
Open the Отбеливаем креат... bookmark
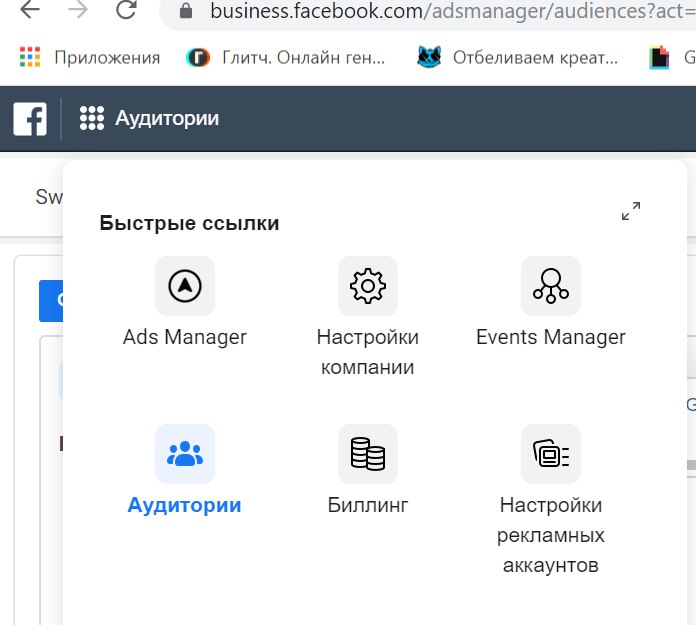(x=517, y=58)
